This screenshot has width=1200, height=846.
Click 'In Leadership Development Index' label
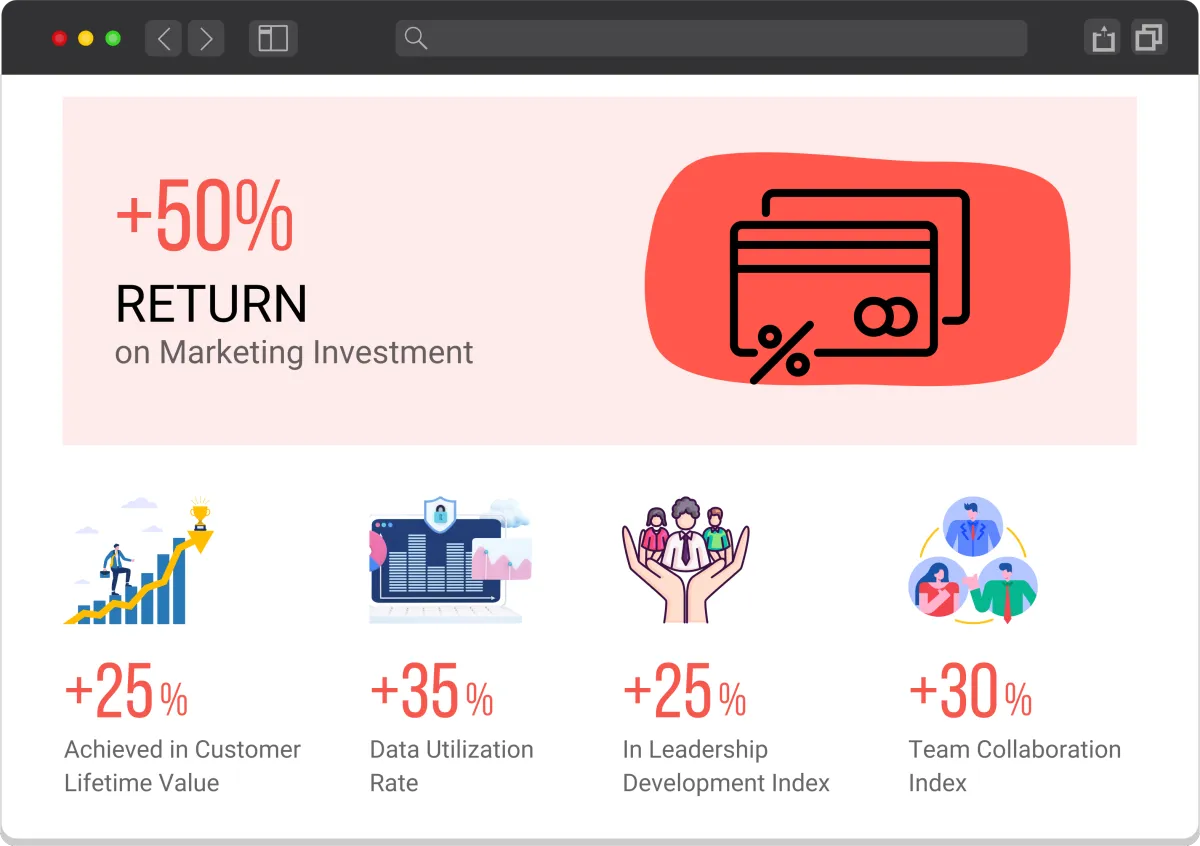click(726, 766)
